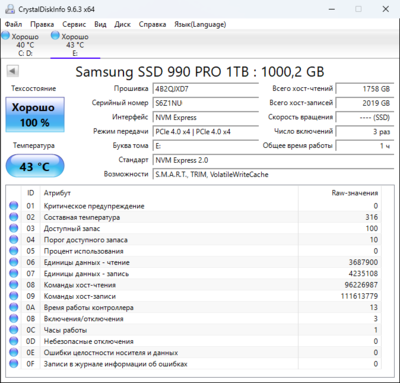Click the 43 °C temperature button

click(35, 166)
